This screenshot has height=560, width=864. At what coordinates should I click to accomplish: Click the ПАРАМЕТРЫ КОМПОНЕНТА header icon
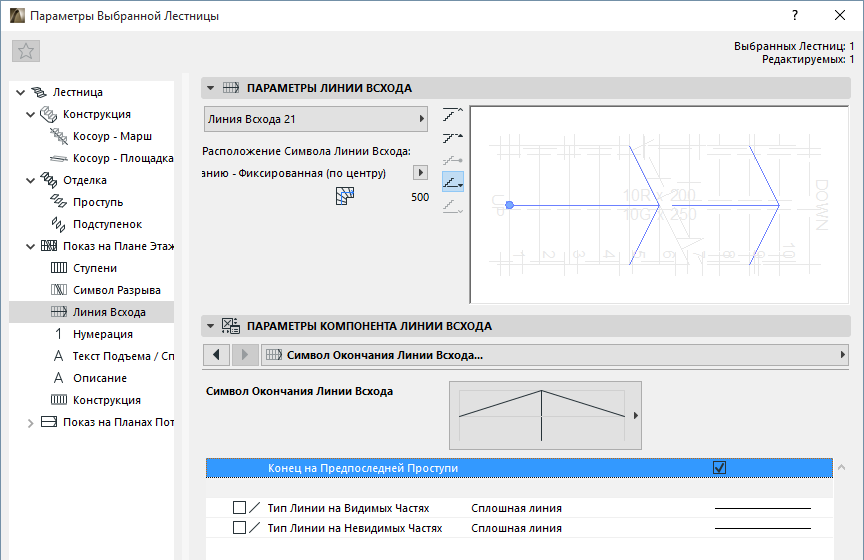pyautogui.click(x=231, y=326)
